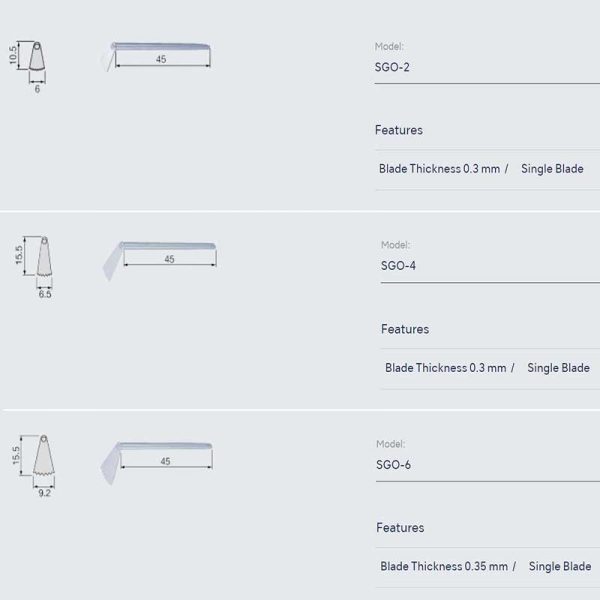Click the Features heading under SGO-4

point(404,329)
